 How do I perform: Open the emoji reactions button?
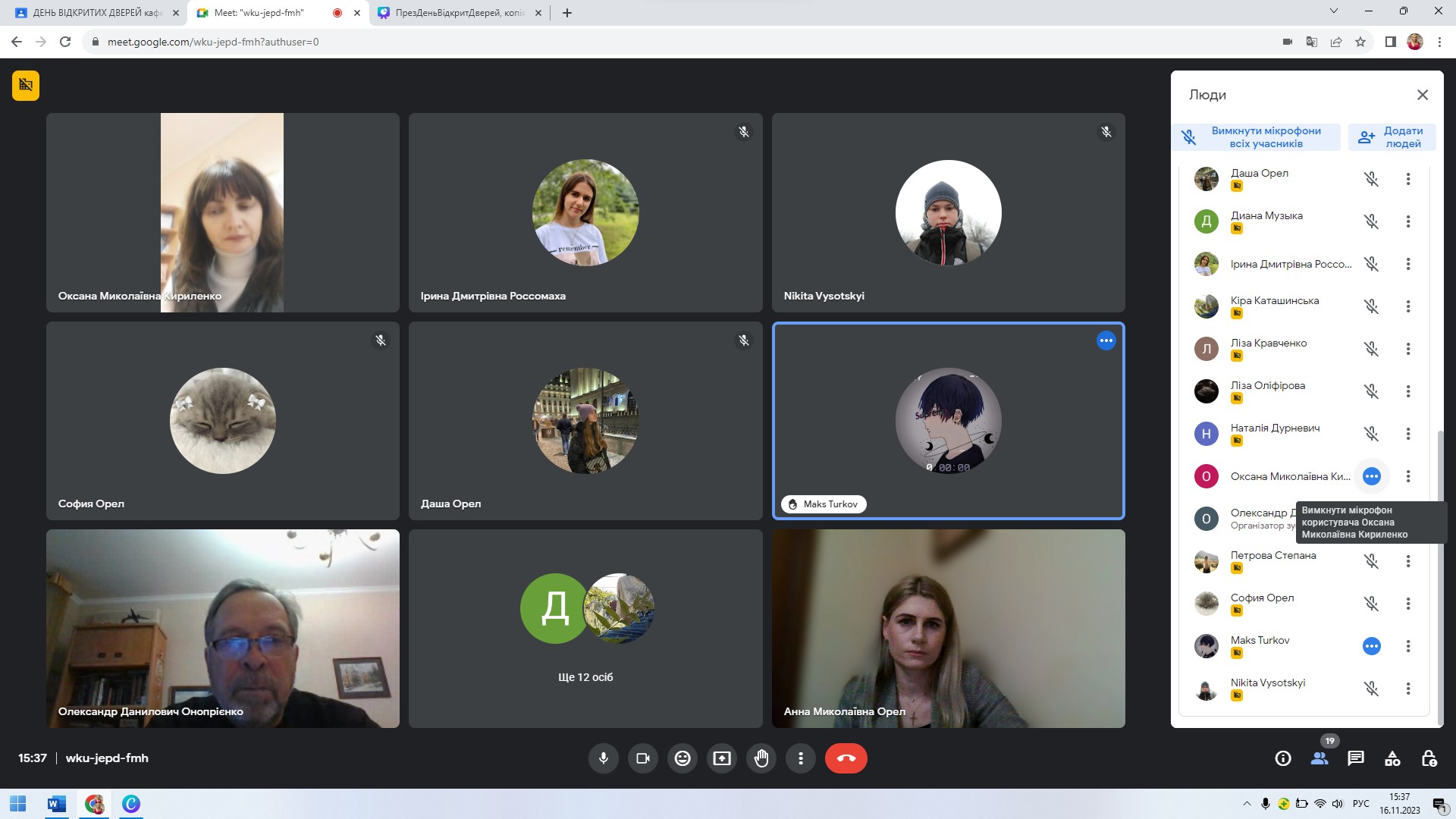coord(682,758)
